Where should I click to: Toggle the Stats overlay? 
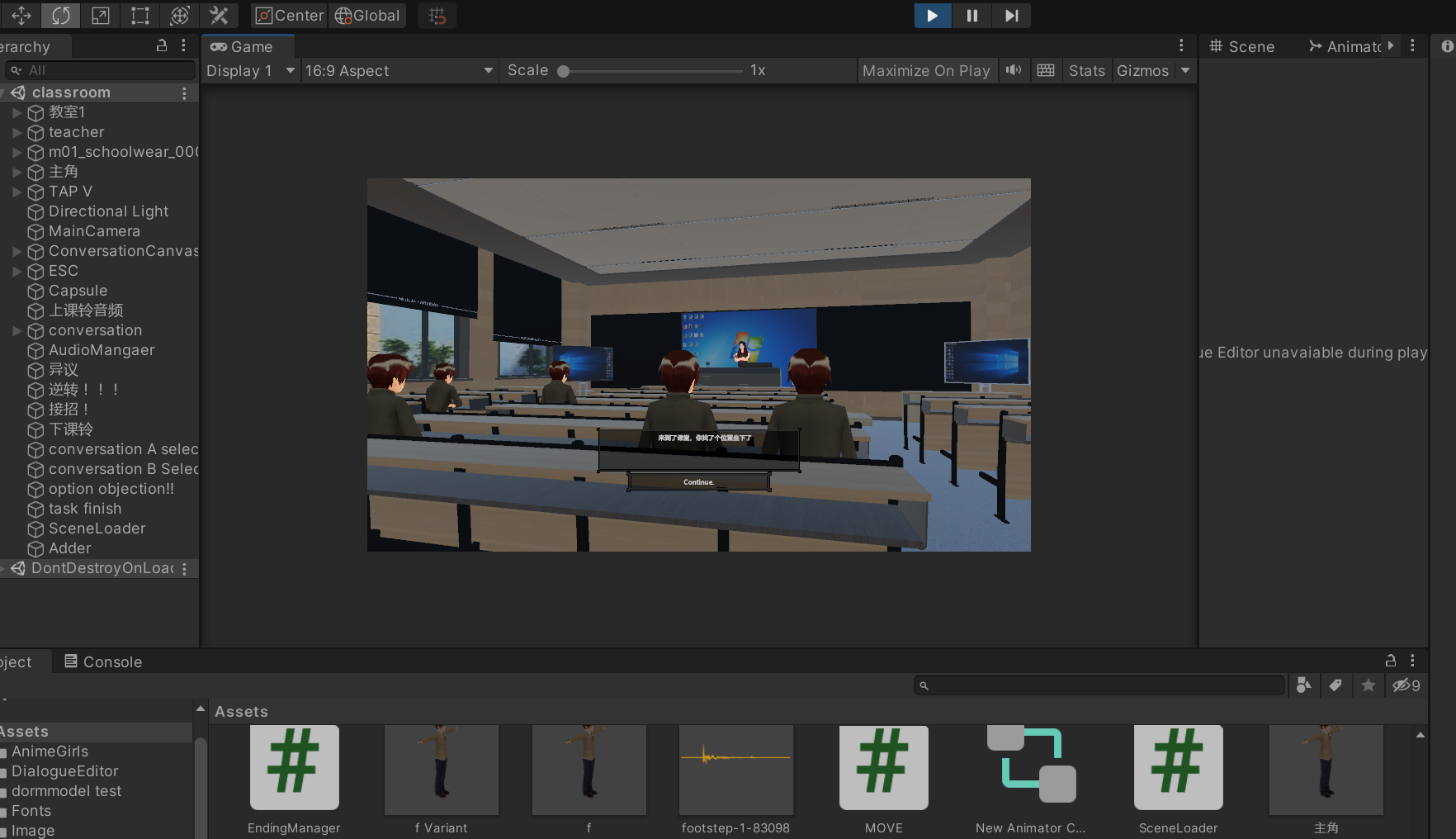1086,71
